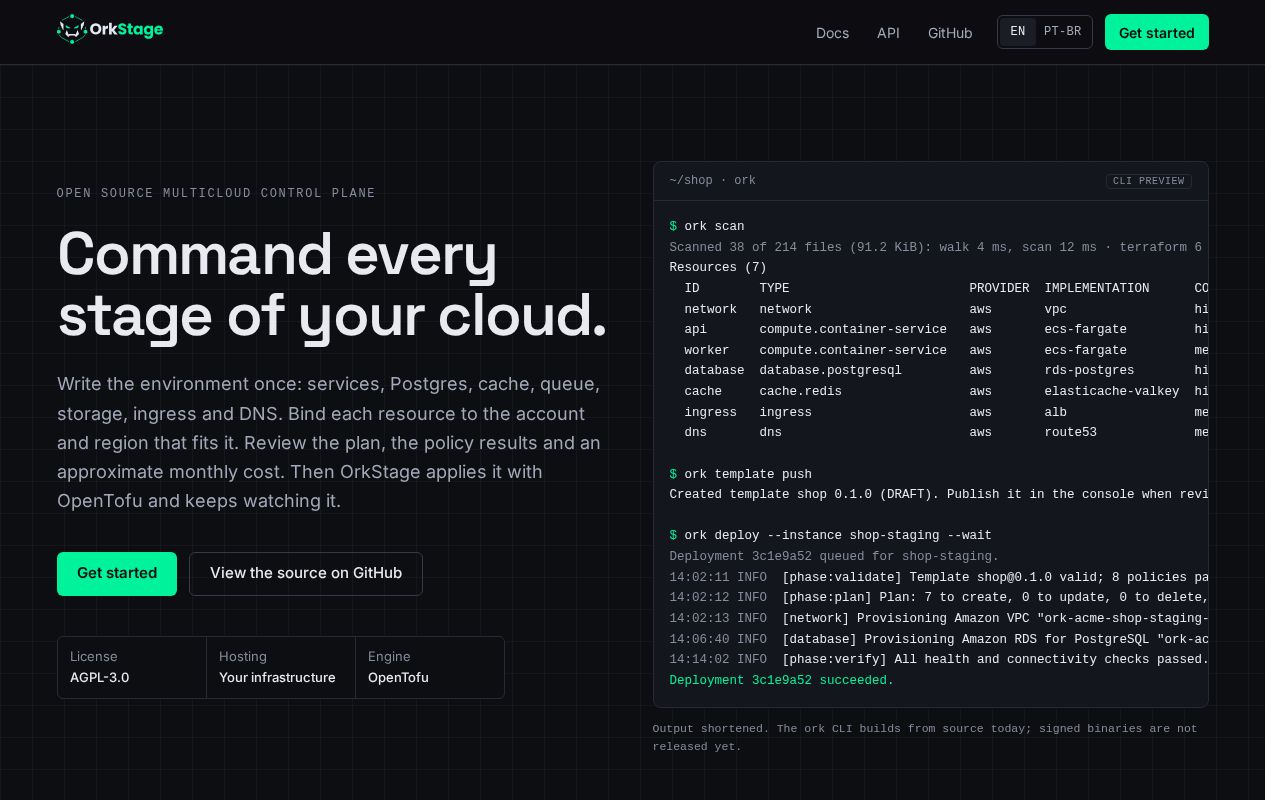This screenshot has width=1280, height=800.
Task: Click 'Deployment 3c1e9a52 succeeded.' line
Action: pyautogui.click(x=782, y=680)
